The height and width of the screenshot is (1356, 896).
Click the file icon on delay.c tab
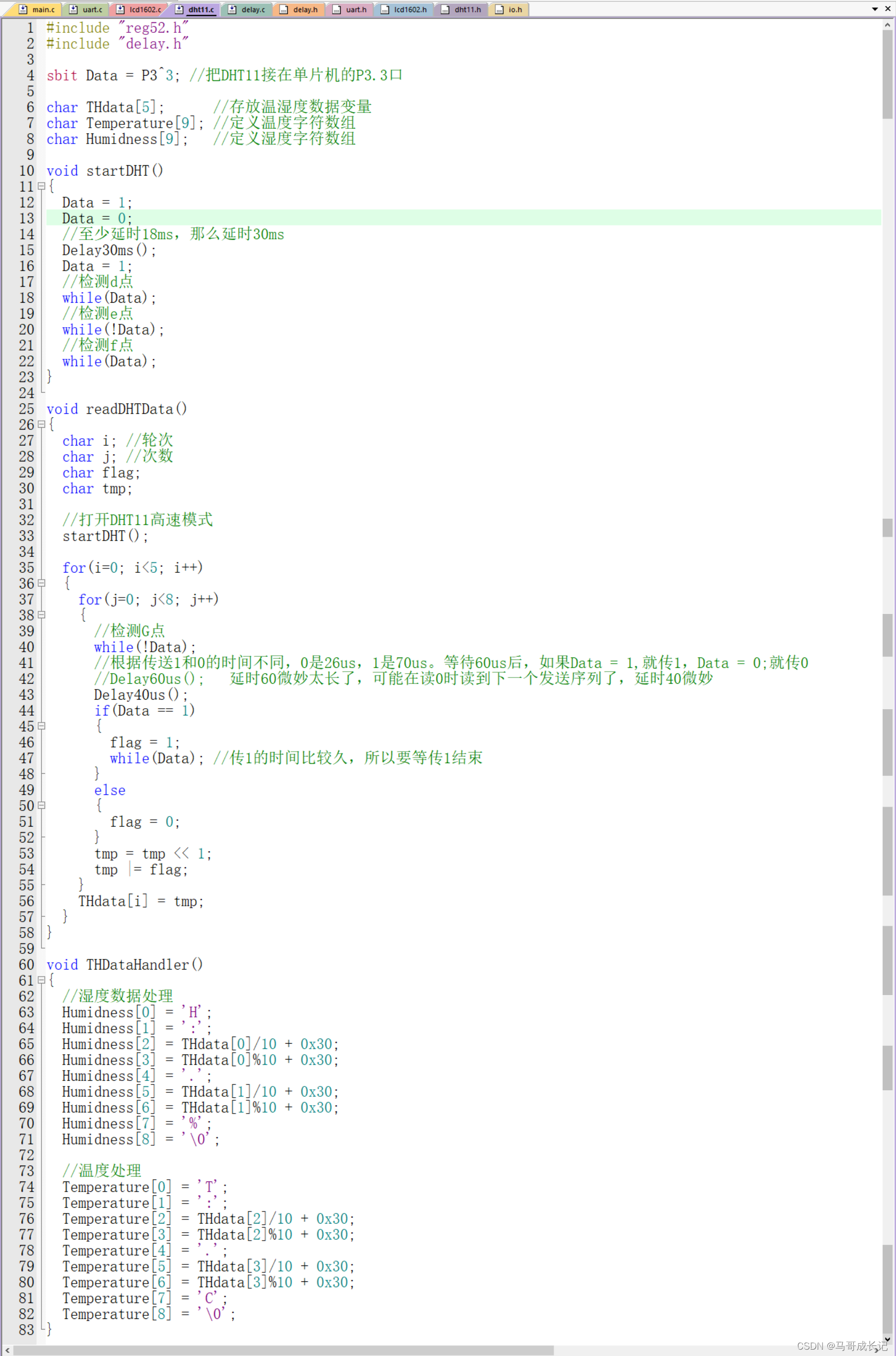pyautogui.click(x=232, y=9)
